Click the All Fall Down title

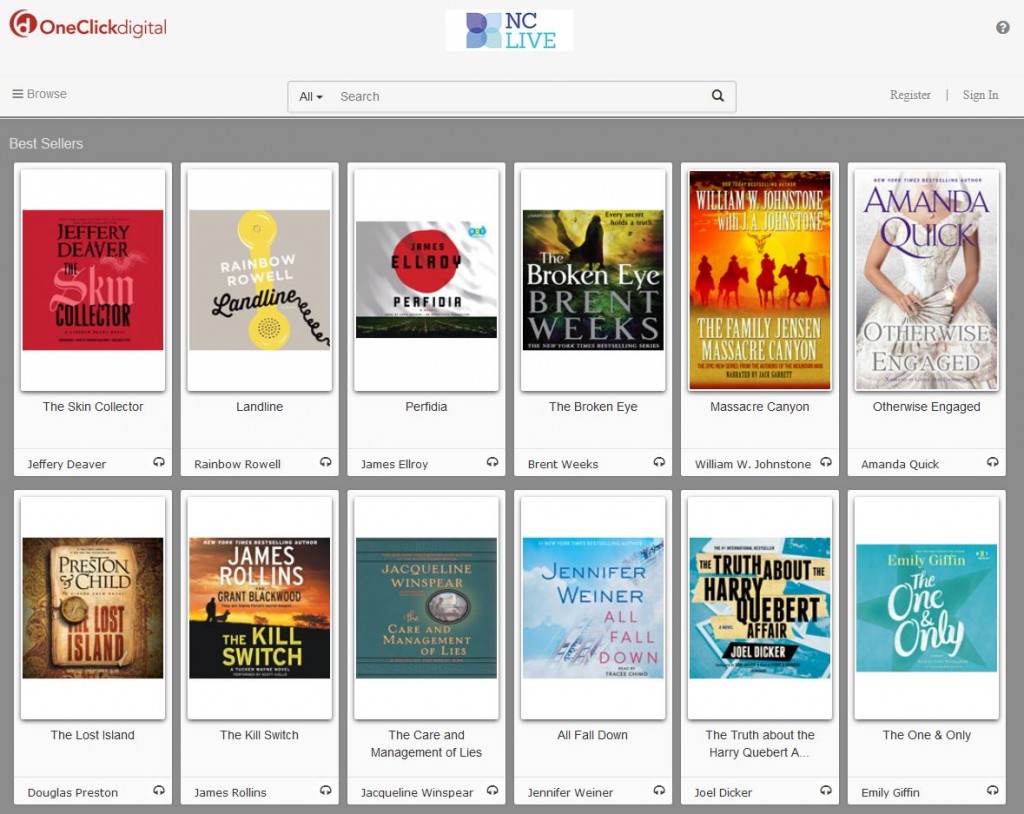point(593,735)
